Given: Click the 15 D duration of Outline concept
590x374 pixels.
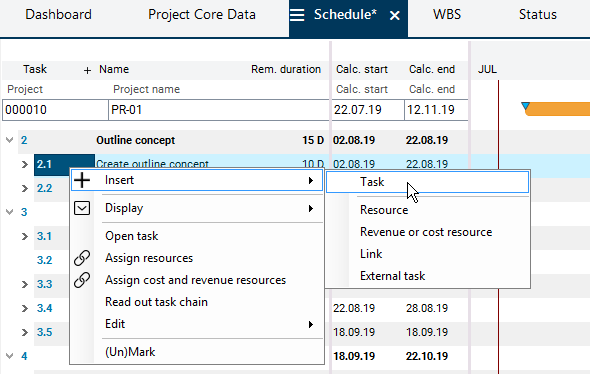Looking at the screenshot, I should (x=313, y=140).
